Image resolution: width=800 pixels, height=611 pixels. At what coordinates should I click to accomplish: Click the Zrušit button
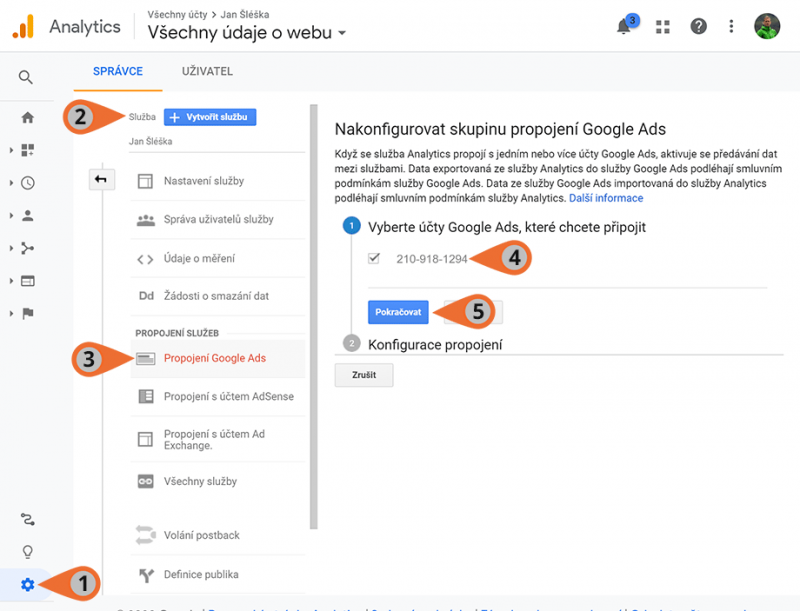(364, 375)
